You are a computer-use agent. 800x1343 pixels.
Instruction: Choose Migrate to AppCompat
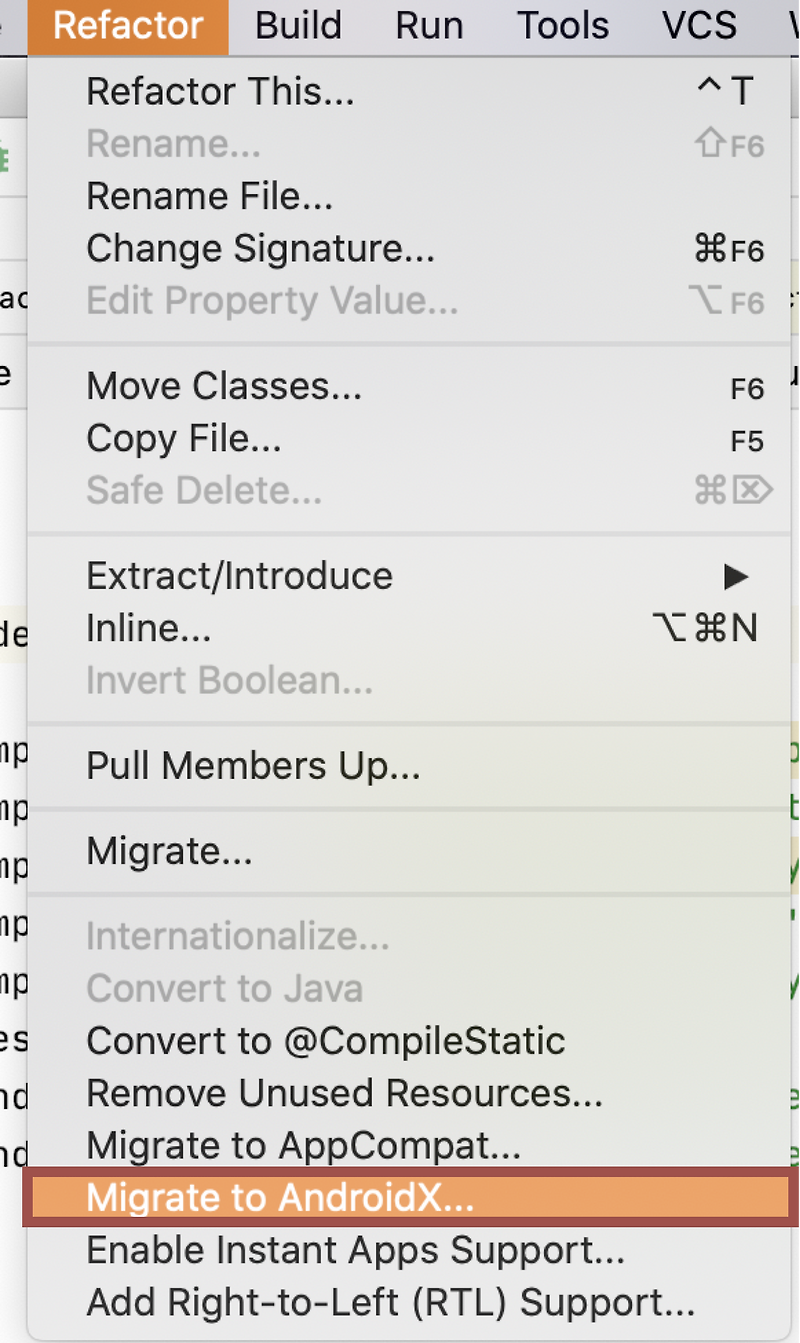(303, 1145)
